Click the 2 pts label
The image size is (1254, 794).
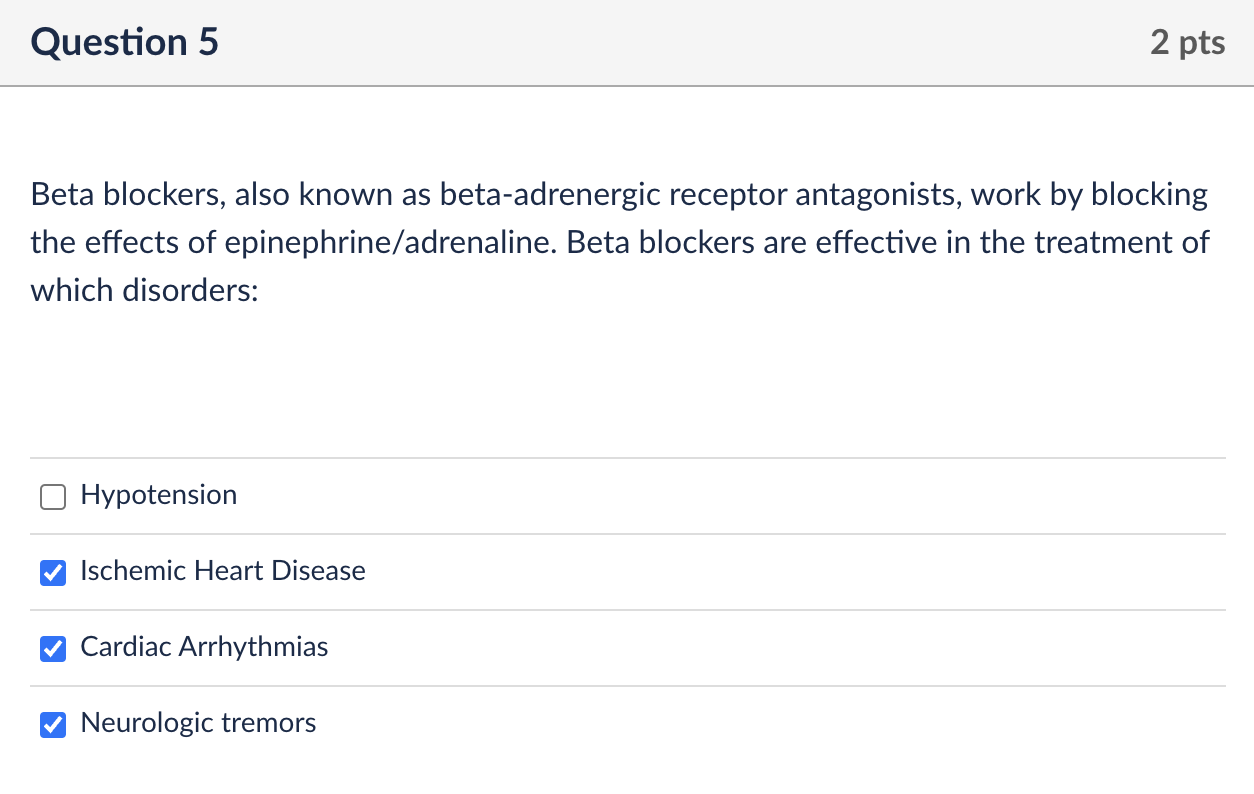point(1187,42)
